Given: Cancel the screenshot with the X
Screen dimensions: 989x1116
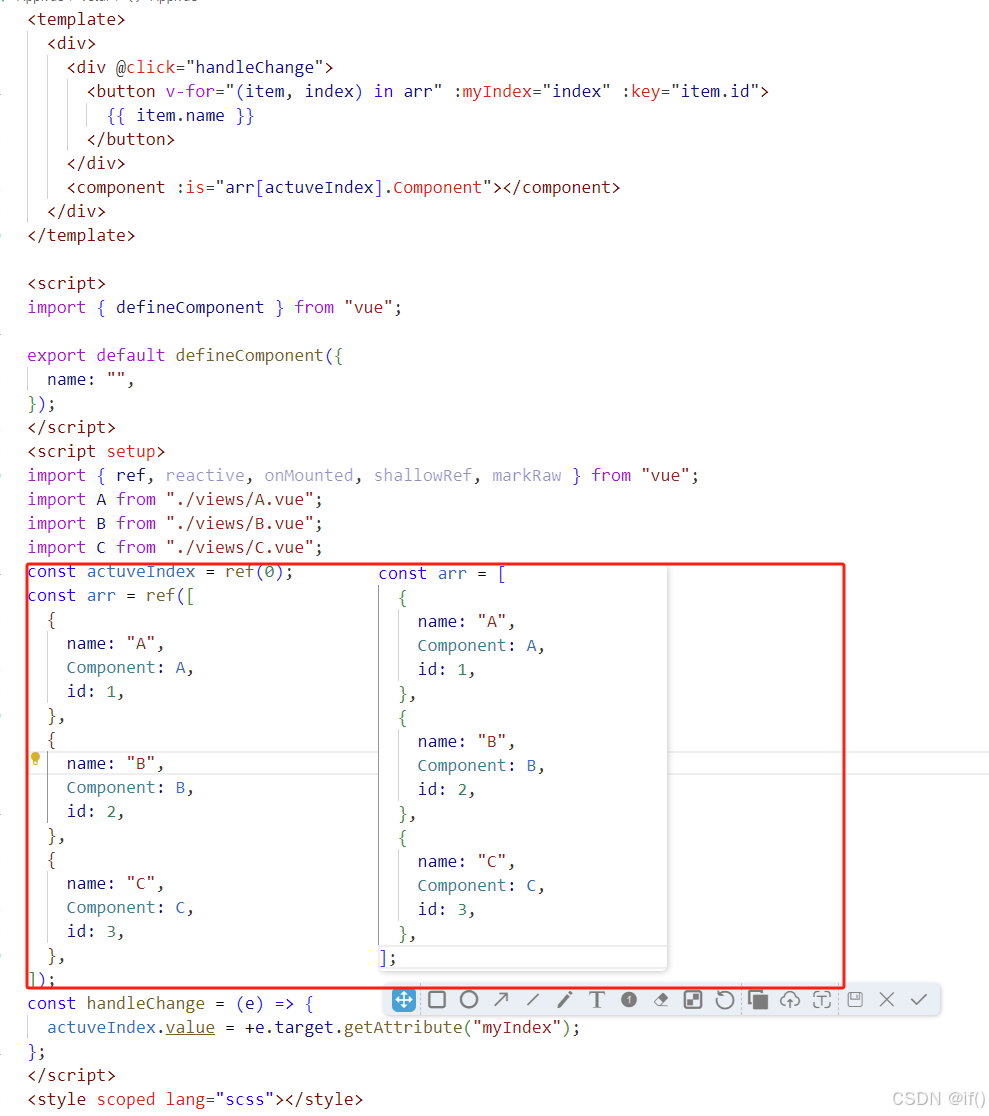Looking at the screenshot, I should pyautogui.click(x=885, y=999).
